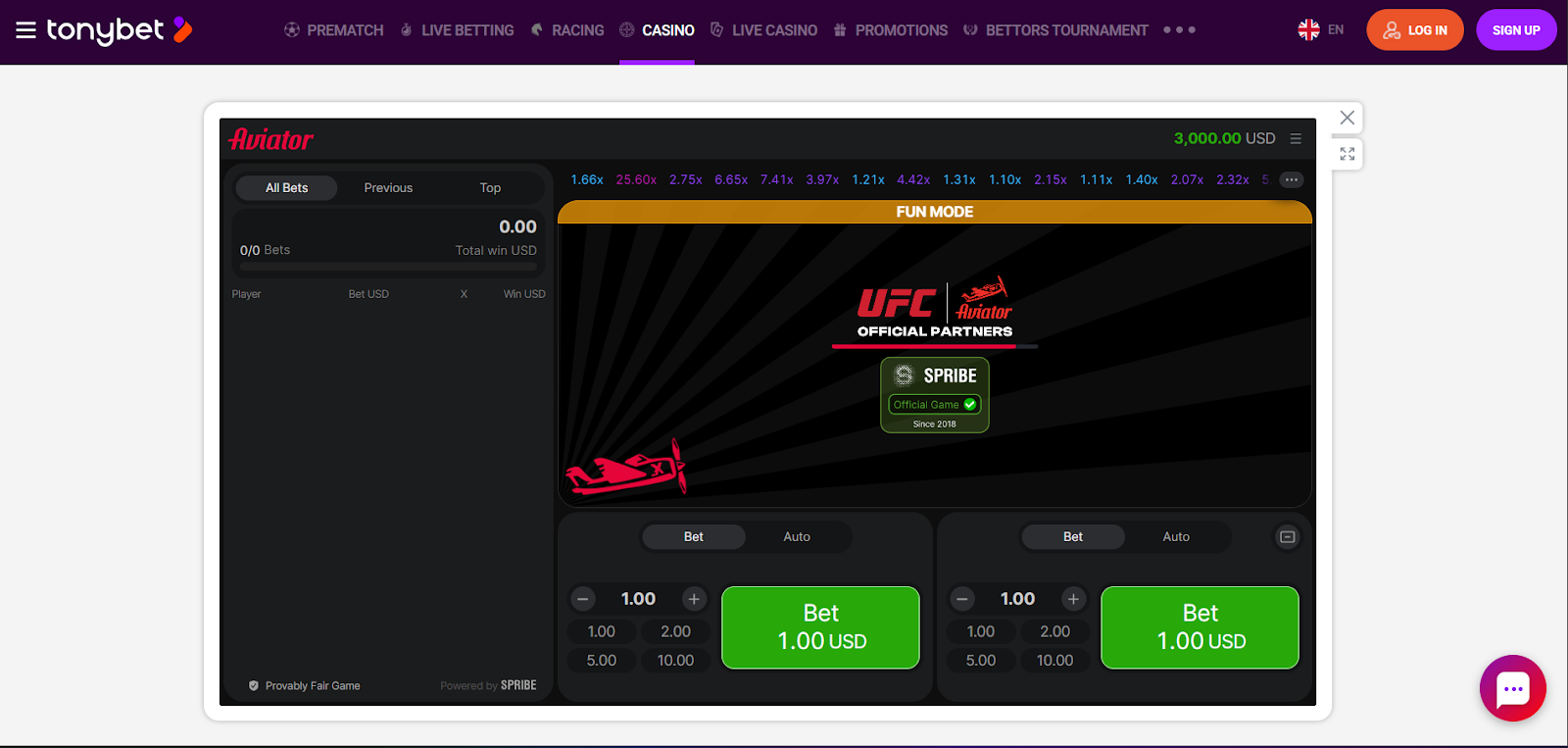Click the Aviator logo in game header

pos(271,139)
